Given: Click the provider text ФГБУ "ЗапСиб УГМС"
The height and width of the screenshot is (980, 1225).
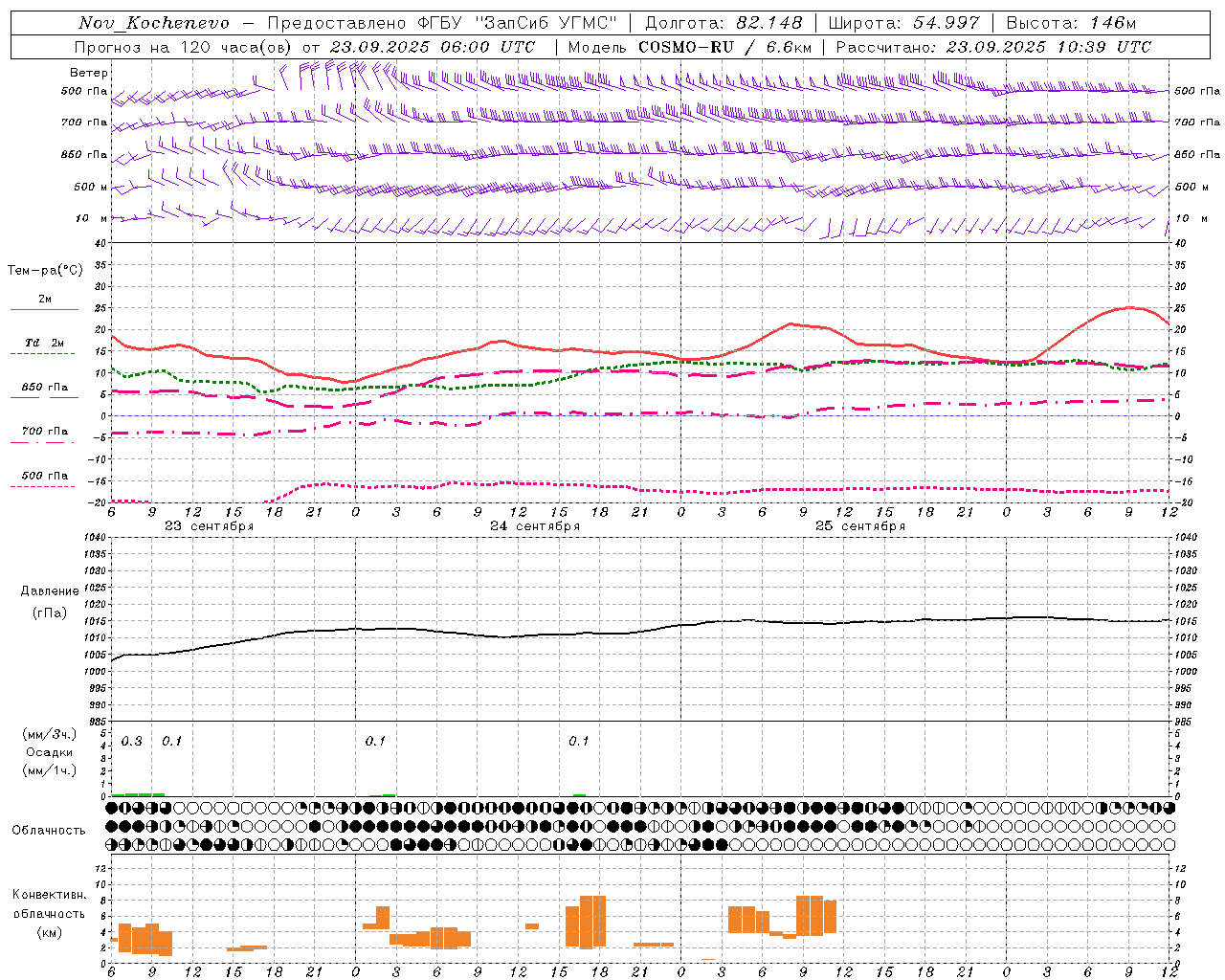Looking at the screenshot, I should pyautogui.click(x=518, y=23).
